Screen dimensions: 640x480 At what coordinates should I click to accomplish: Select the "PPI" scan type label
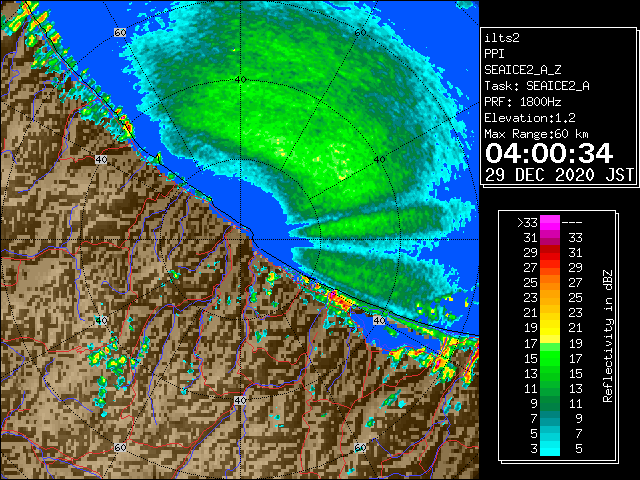(494, 54)
